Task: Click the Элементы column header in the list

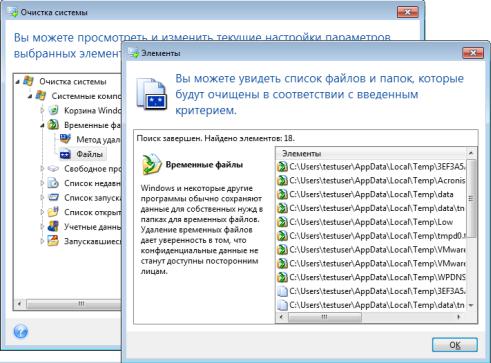Action: [372, 153]
